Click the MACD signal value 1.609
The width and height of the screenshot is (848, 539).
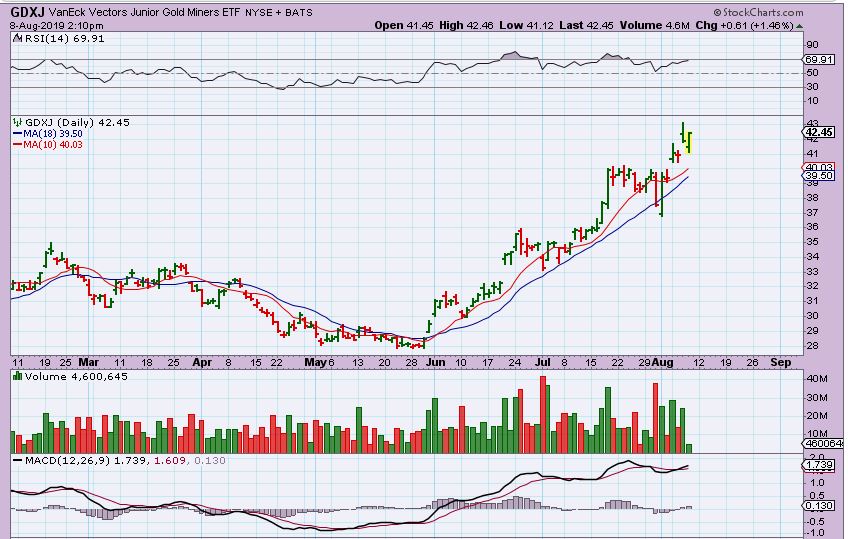pos(170,461)
